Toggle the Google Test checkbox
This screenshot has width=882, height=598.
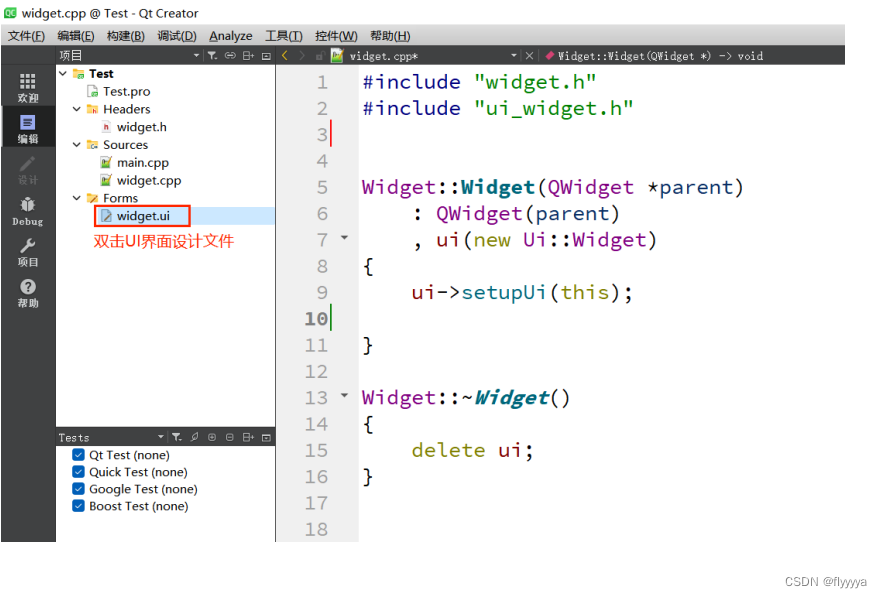coord(78,489)
